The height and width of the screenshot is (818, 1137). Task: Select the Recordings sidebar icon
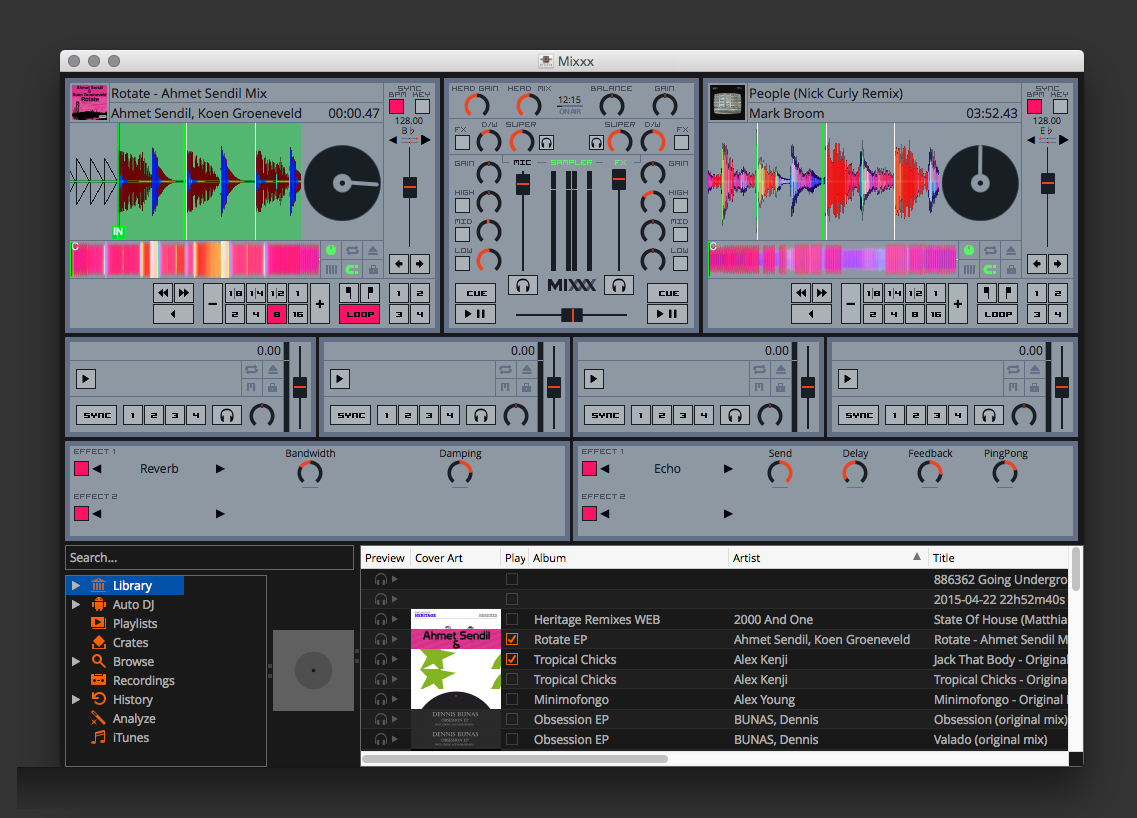(x=98, y=680)
